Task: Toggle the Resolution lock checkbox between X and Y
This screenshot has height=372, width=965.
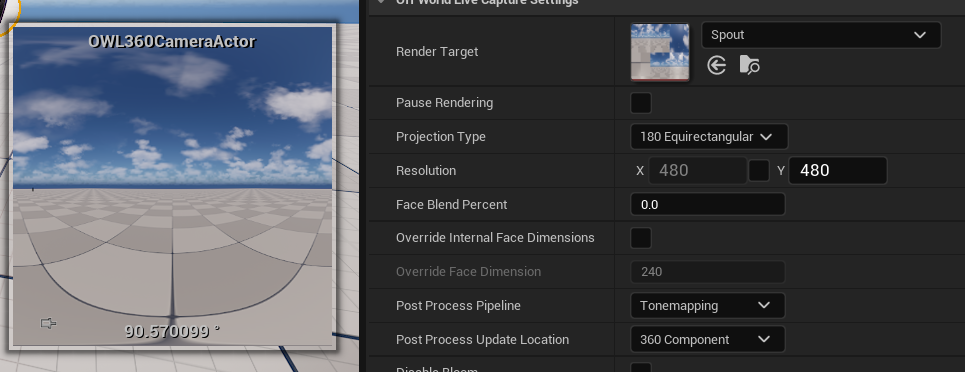Action: pyautogui.click(x=759, y=171)
